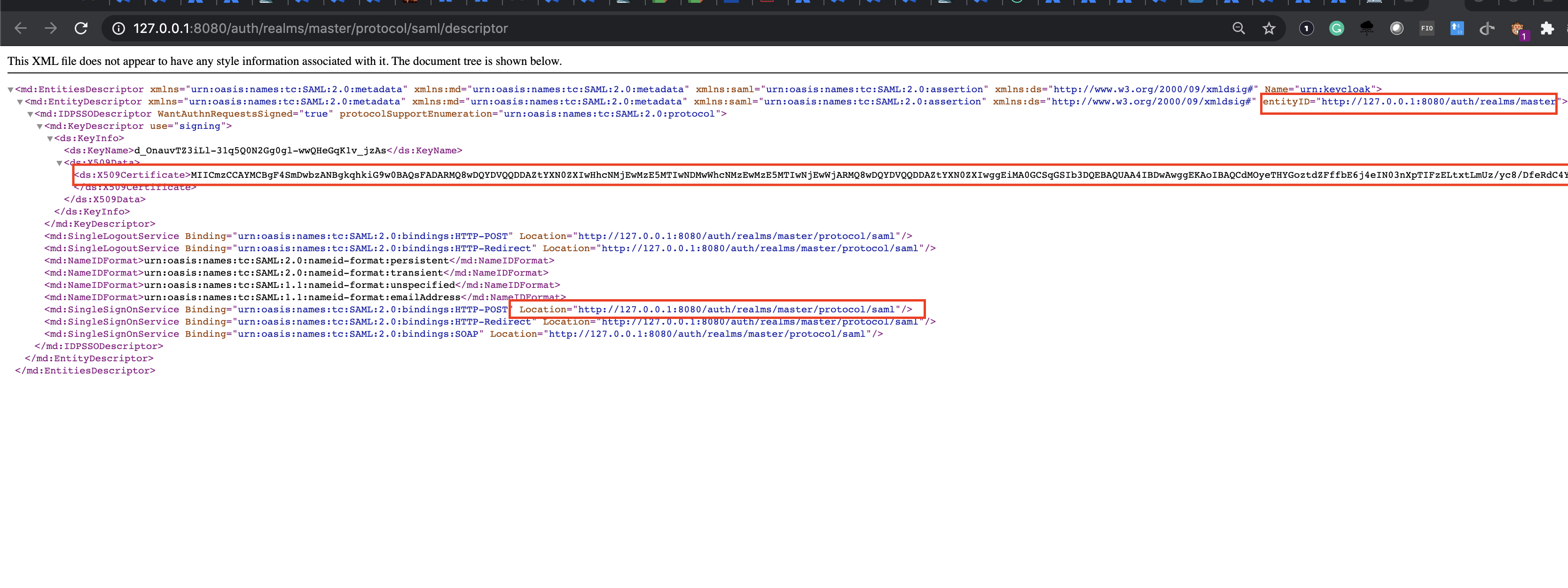Click the forward navigation arrow
Image resolution: width=1568 pixels, height=588 pixels.
(x=50, y=28)
